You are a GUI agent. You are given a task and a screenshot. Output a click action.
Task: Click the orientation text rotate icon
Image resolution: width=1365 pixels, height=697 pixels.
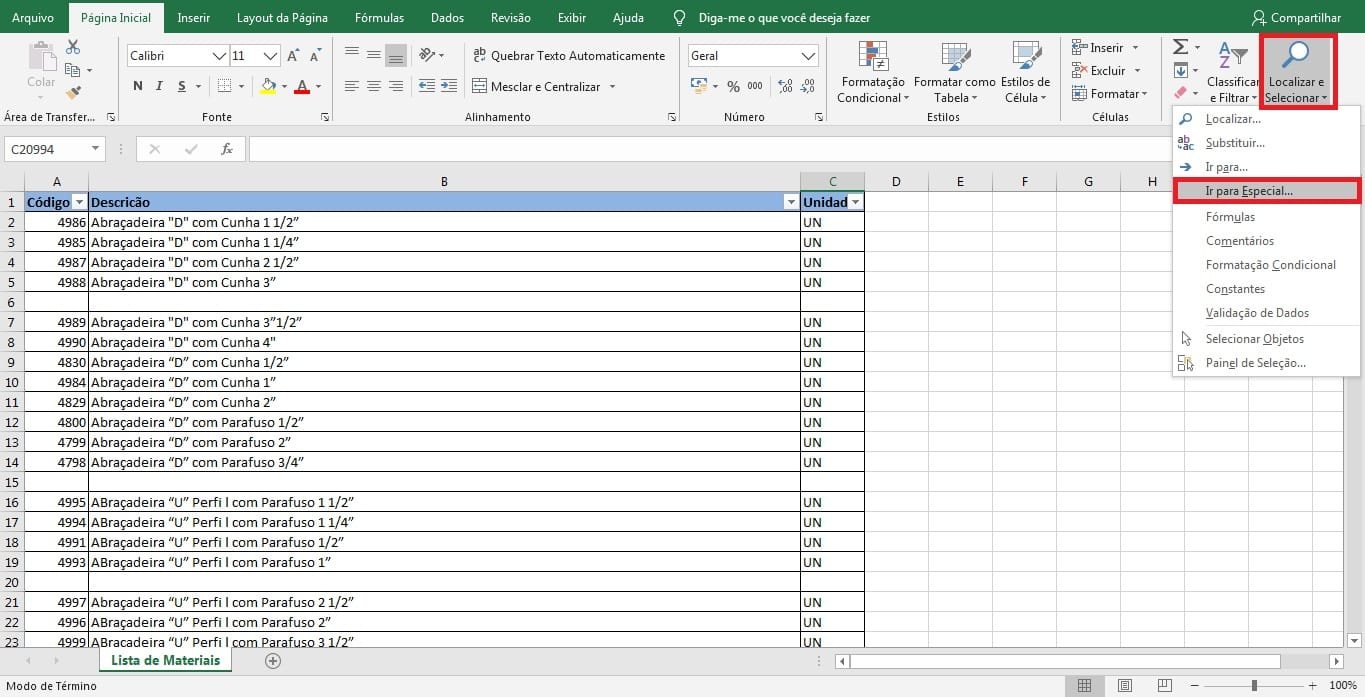[428, 55]
